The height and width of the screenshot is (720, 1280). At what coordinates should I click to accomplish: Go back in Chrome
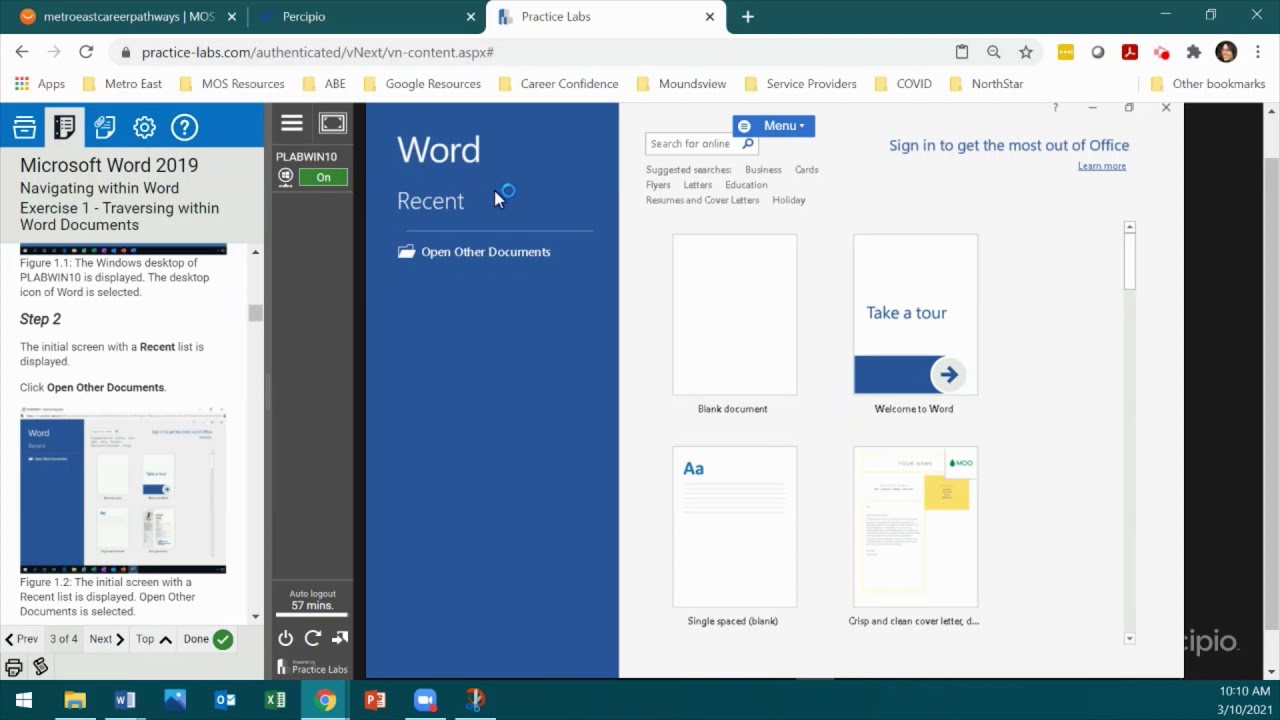[22, 52]
